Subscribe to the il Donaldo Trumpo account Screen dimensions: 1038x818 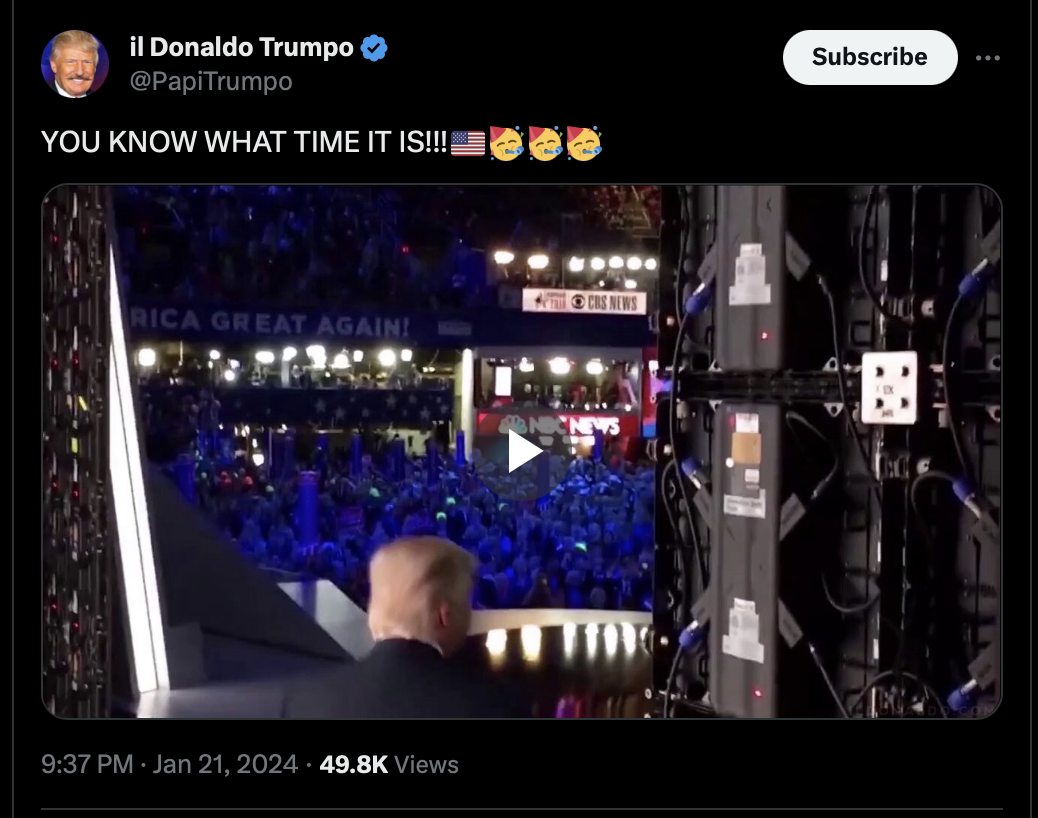click(870, 57)
